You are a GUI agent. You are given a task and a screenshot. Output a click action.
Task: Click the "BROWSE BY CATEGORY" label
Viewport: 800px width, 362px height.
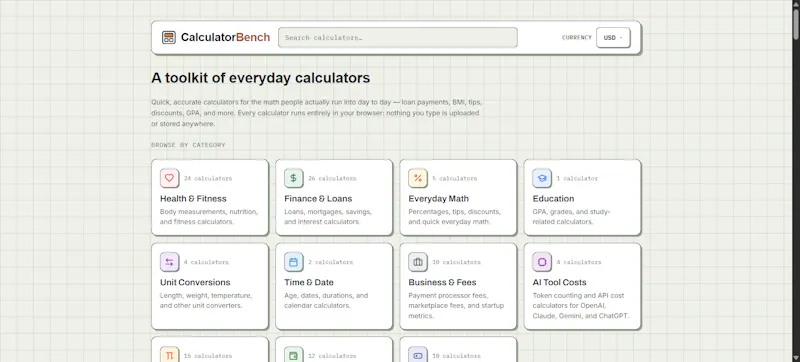point(188,145)
